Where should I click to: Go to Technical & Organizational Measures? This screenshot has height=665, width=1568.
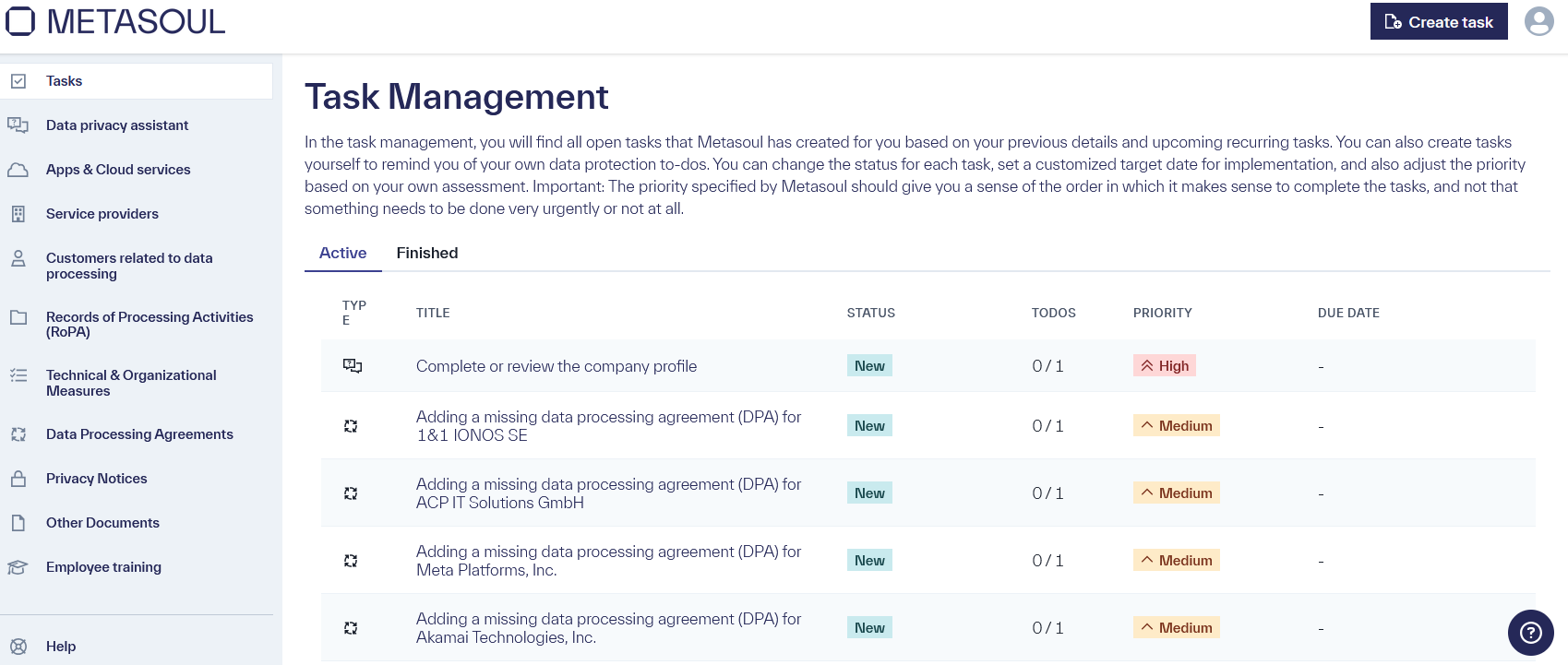pos(131,383)
